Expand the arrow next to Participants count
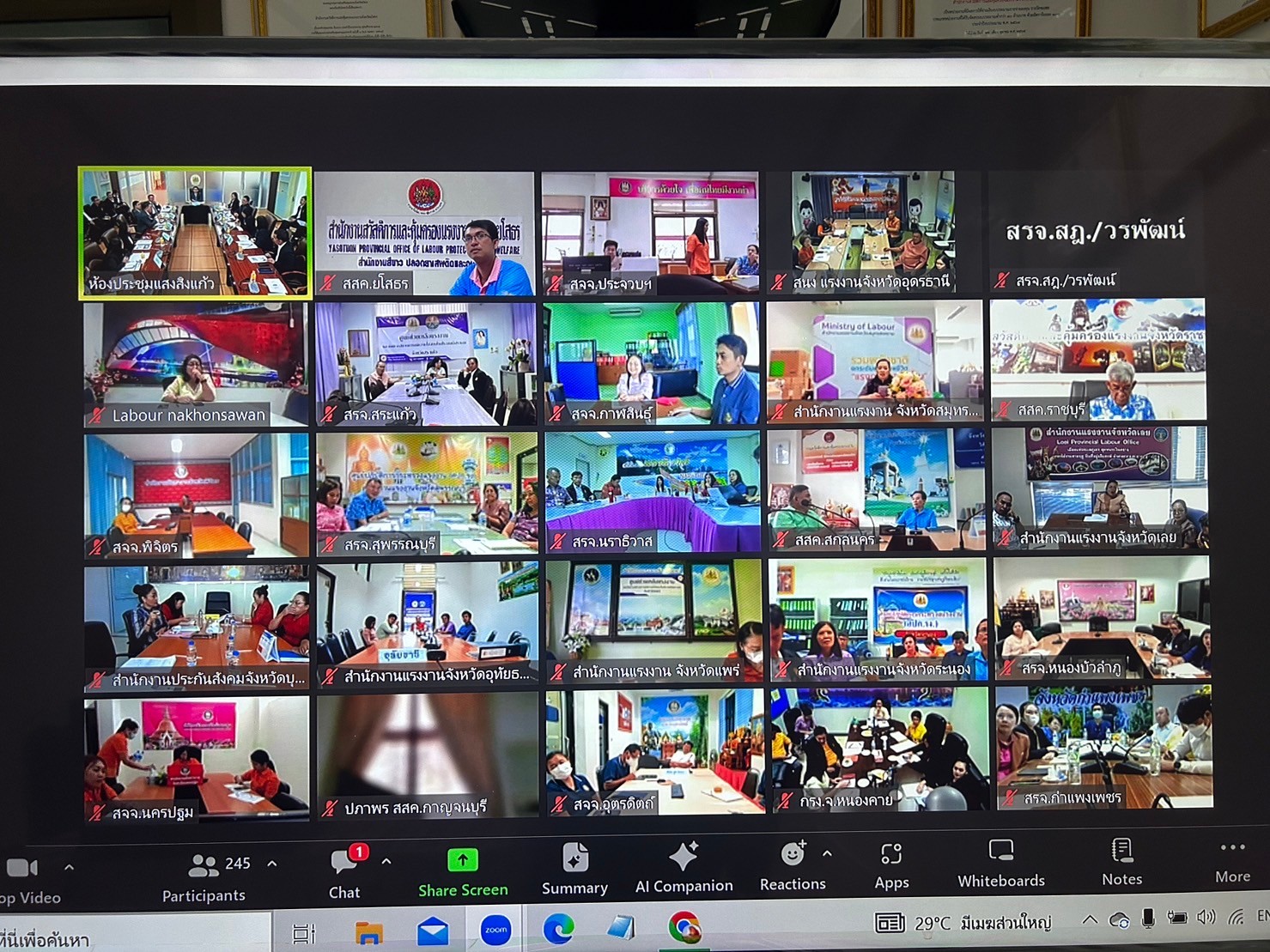Screen dimensions: 1270x952 [272, 864]
